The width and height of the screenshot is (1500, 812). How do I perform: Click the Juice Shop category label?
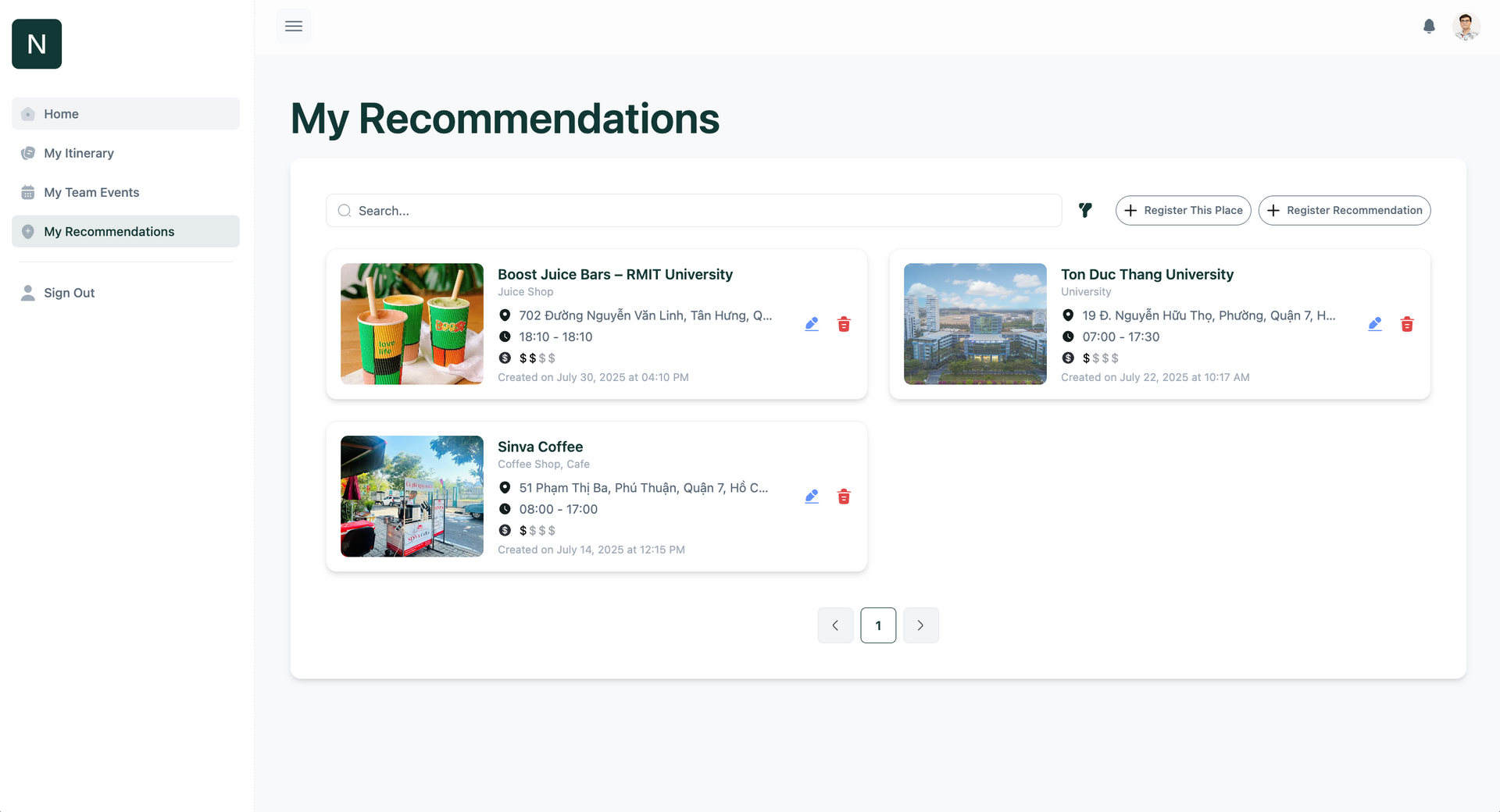pos(525,292)
